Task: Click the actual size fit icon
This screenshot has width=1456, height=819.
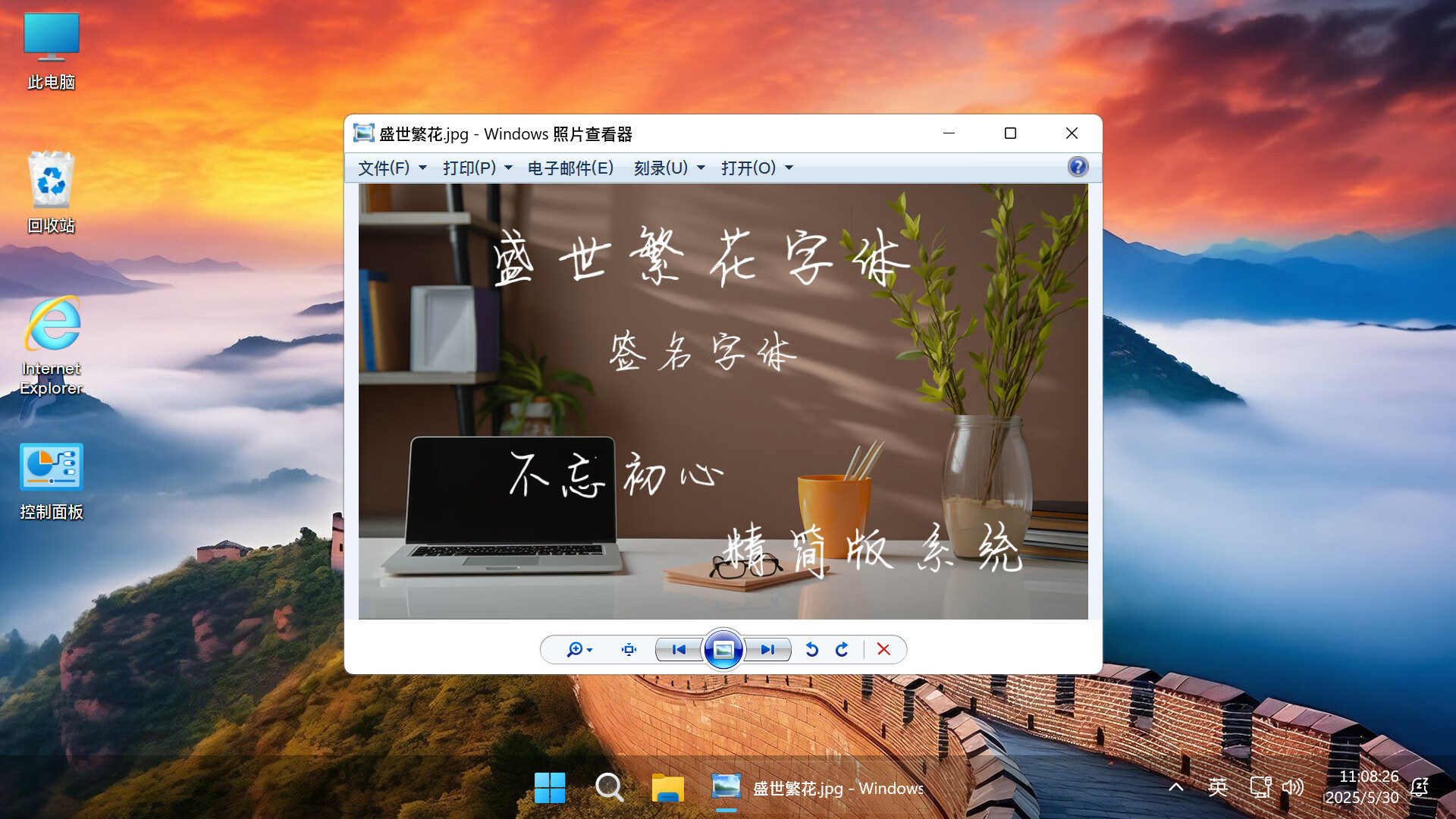Action: tap(629, 650)
